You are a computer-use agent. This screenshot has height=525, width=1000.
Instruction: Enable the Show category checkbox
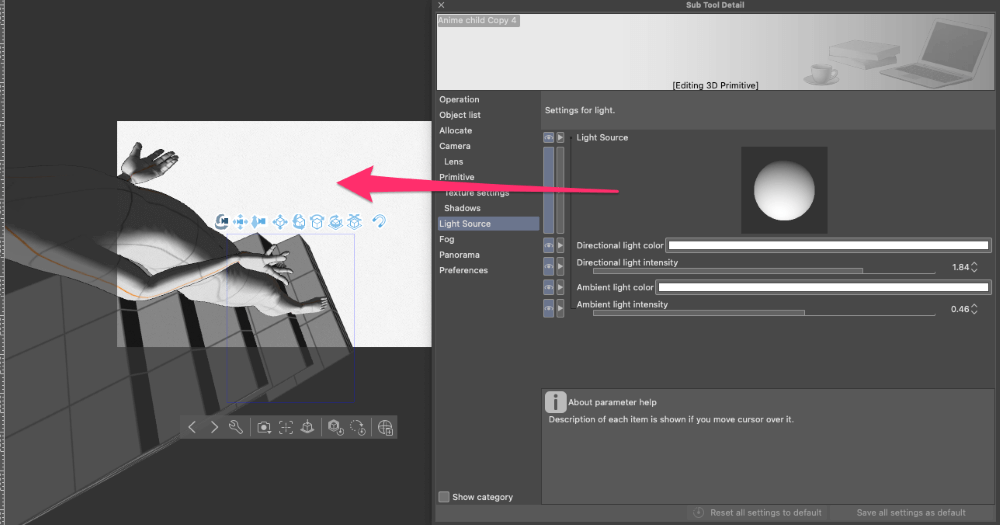pyautogui.click(x=444, y=496)
